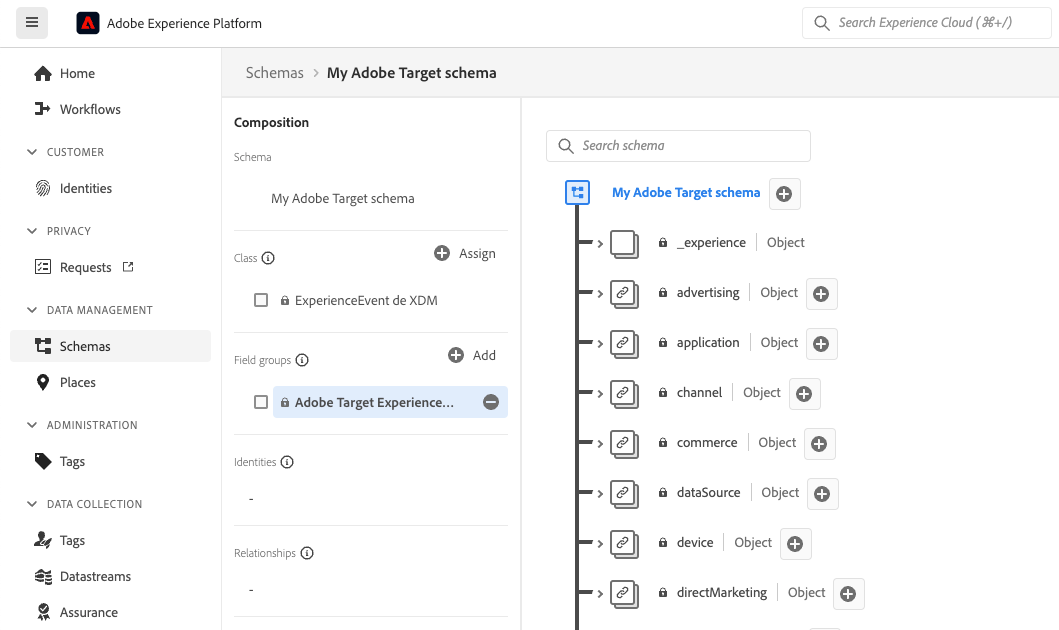Check the Adobe Target Experience field group checkbox

261,402
